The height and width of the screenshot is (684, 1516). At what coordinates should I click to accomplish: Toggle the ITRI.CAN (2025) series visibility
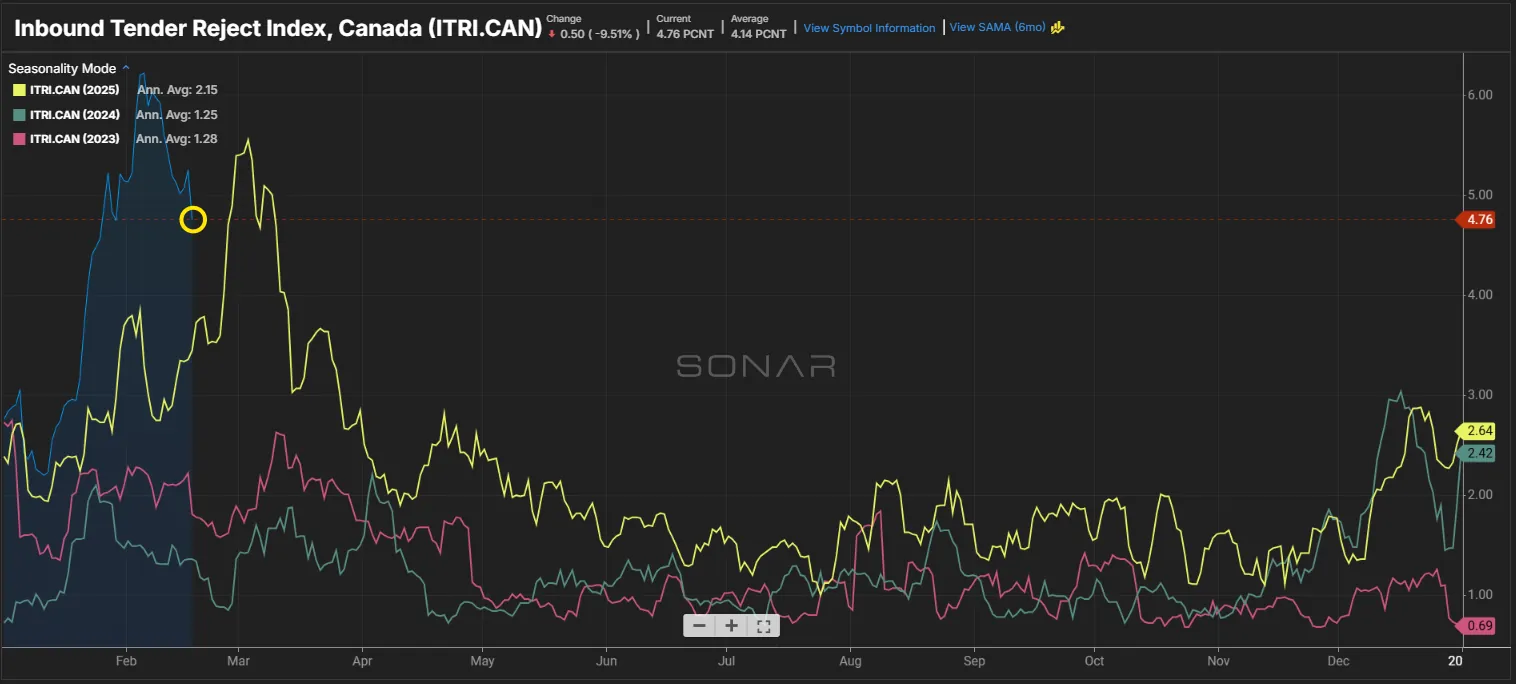75,90
